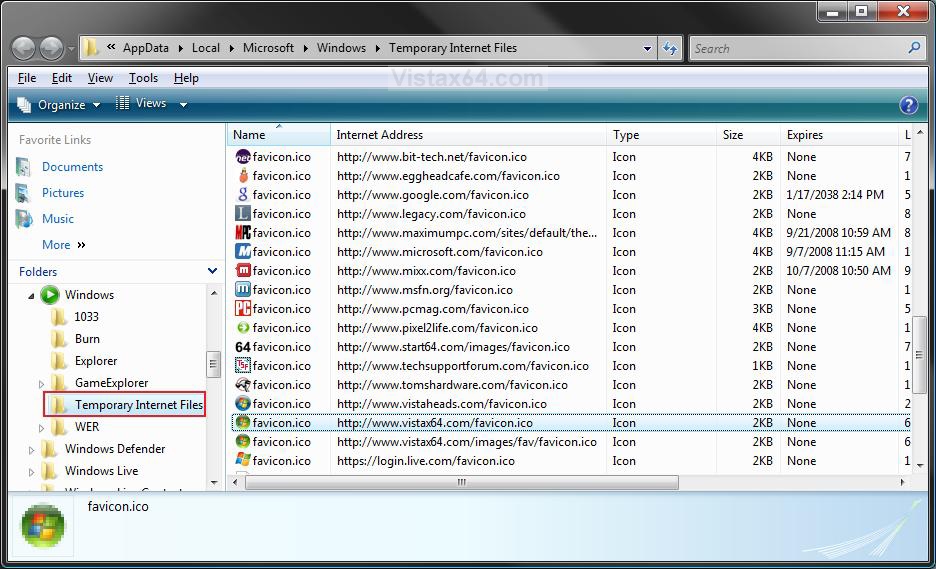Click the google.com favicon icon
Viewport: 936px width, 569px height.
[243, 195]
